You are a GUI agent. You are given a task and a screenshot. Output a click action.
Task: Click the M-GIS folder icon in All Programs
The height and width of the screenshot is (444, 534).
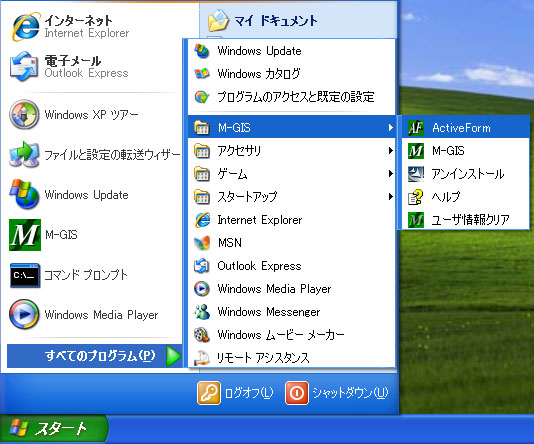tap(202, 128)
